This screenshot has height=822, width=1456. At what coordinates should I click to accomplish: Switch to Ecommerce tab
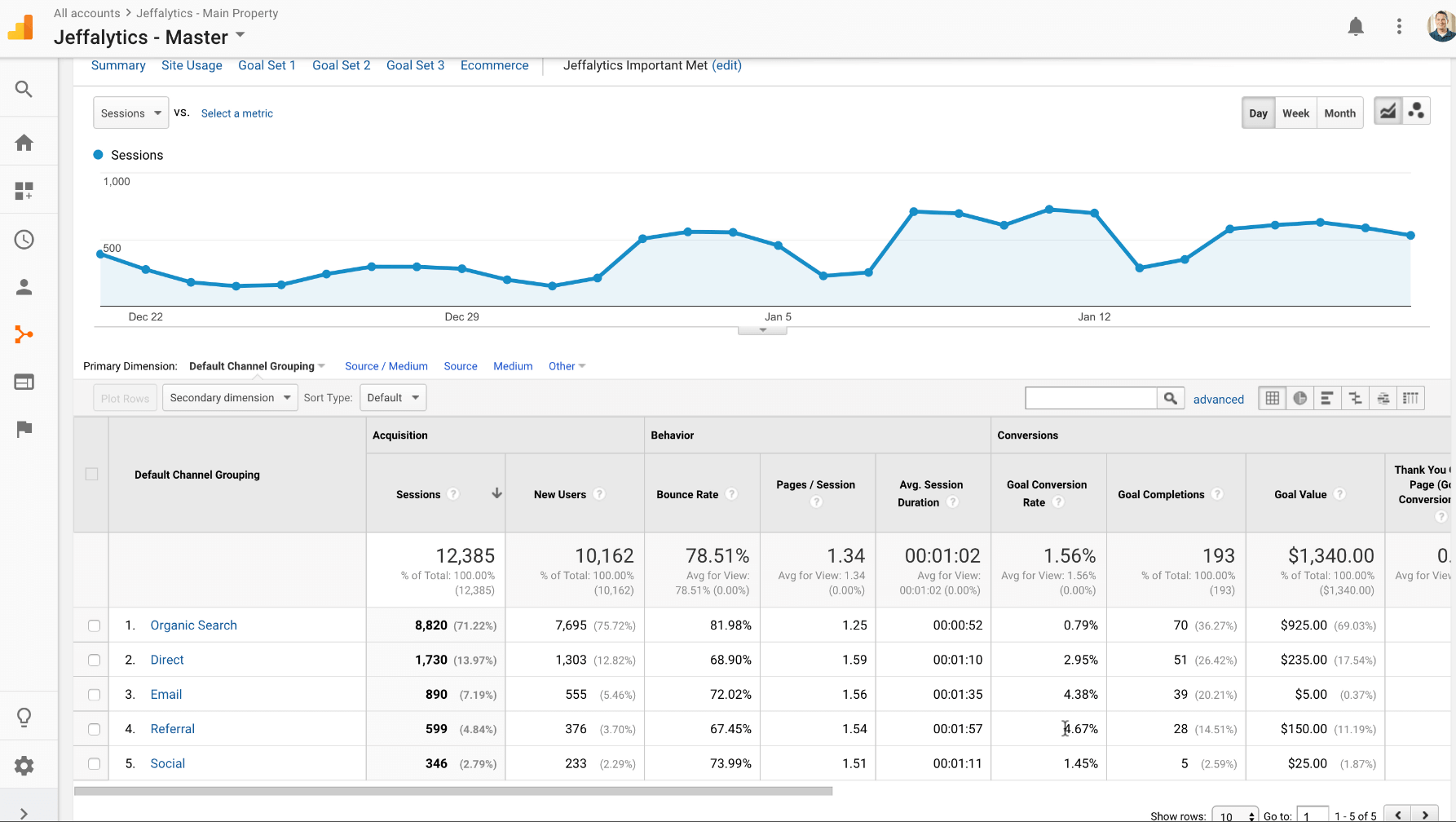494,65
